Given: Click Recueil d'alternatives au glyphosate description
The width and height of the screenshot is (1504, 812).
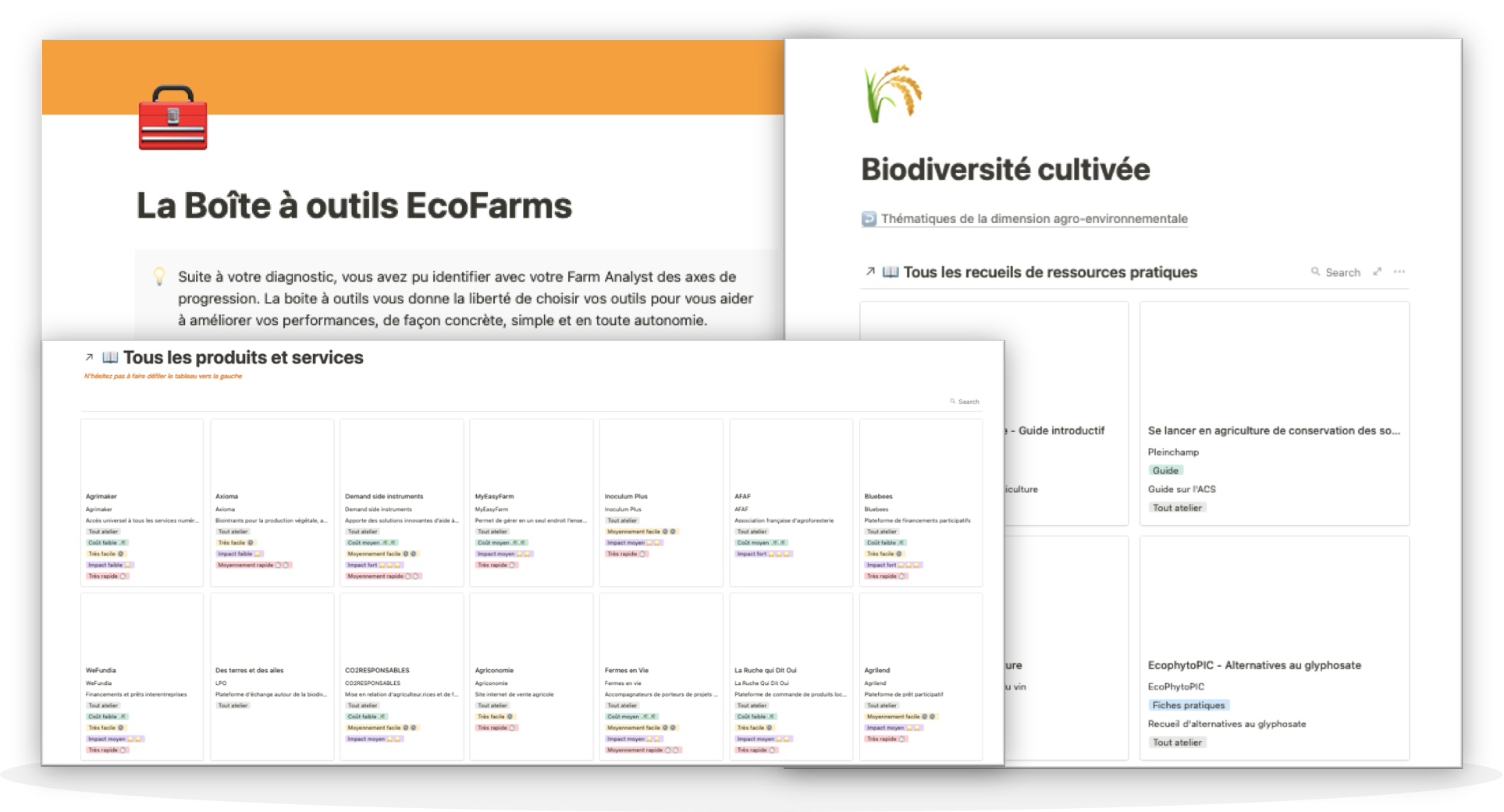Looking at the screenshot, I should [x=1226, y=724].
